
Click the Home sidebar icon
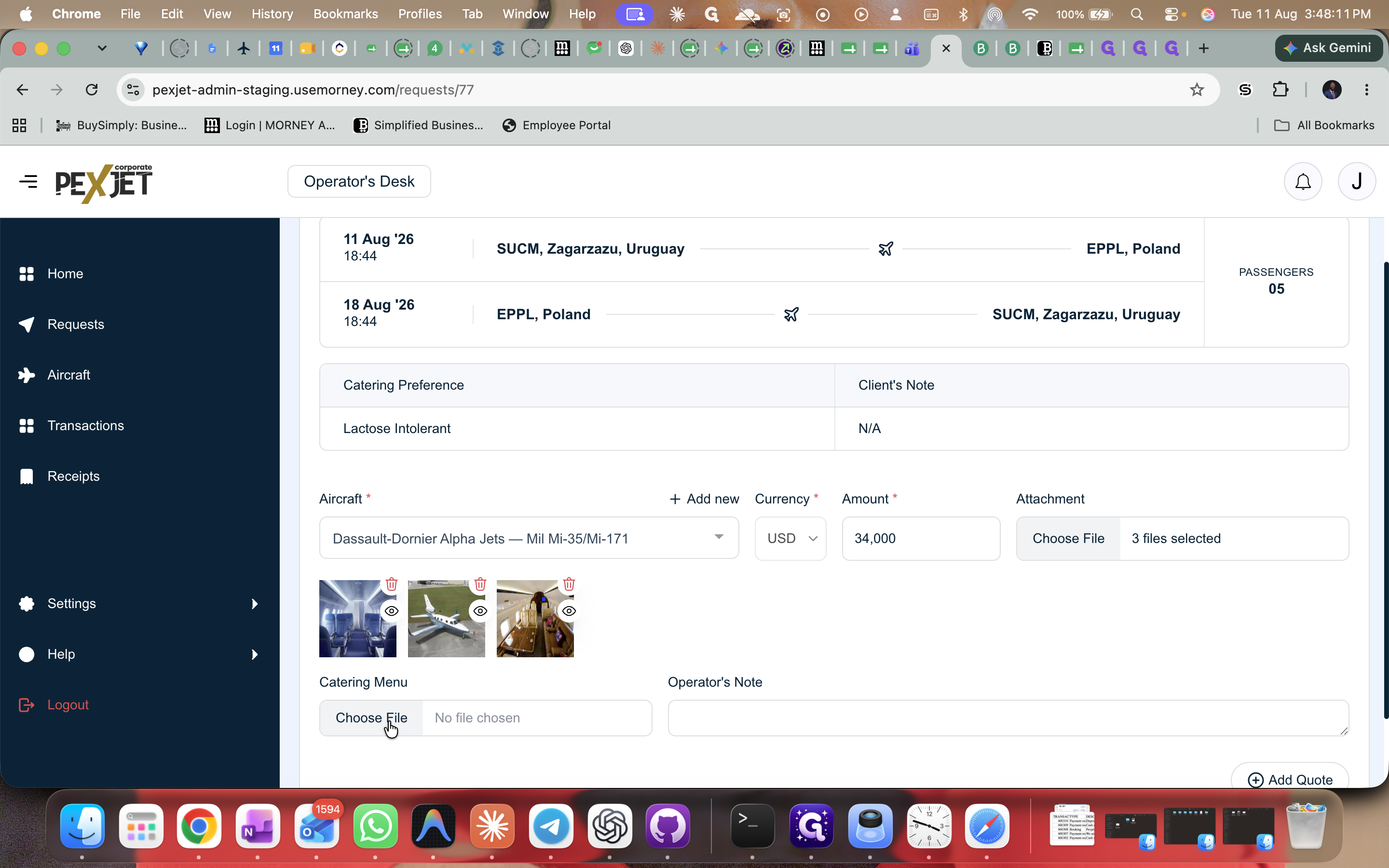pyautogui.click(x=27, y=274)
